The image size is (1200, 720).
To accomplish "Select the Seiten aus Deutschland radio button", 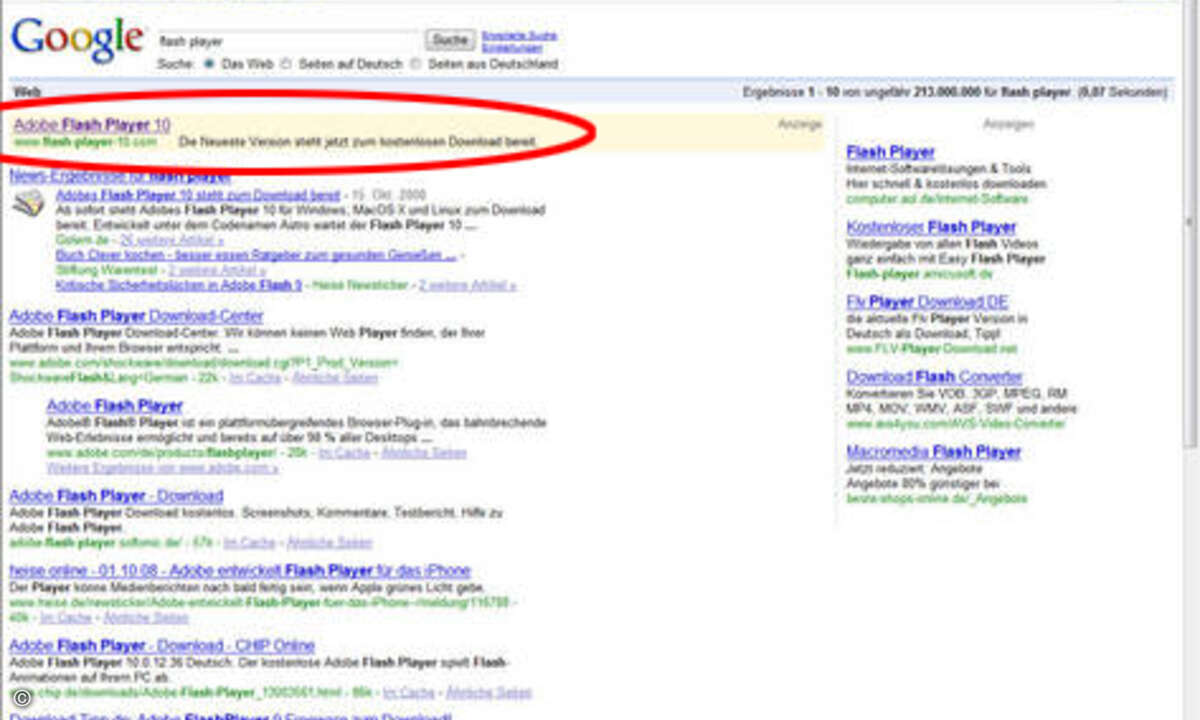I will pos(417,64).
